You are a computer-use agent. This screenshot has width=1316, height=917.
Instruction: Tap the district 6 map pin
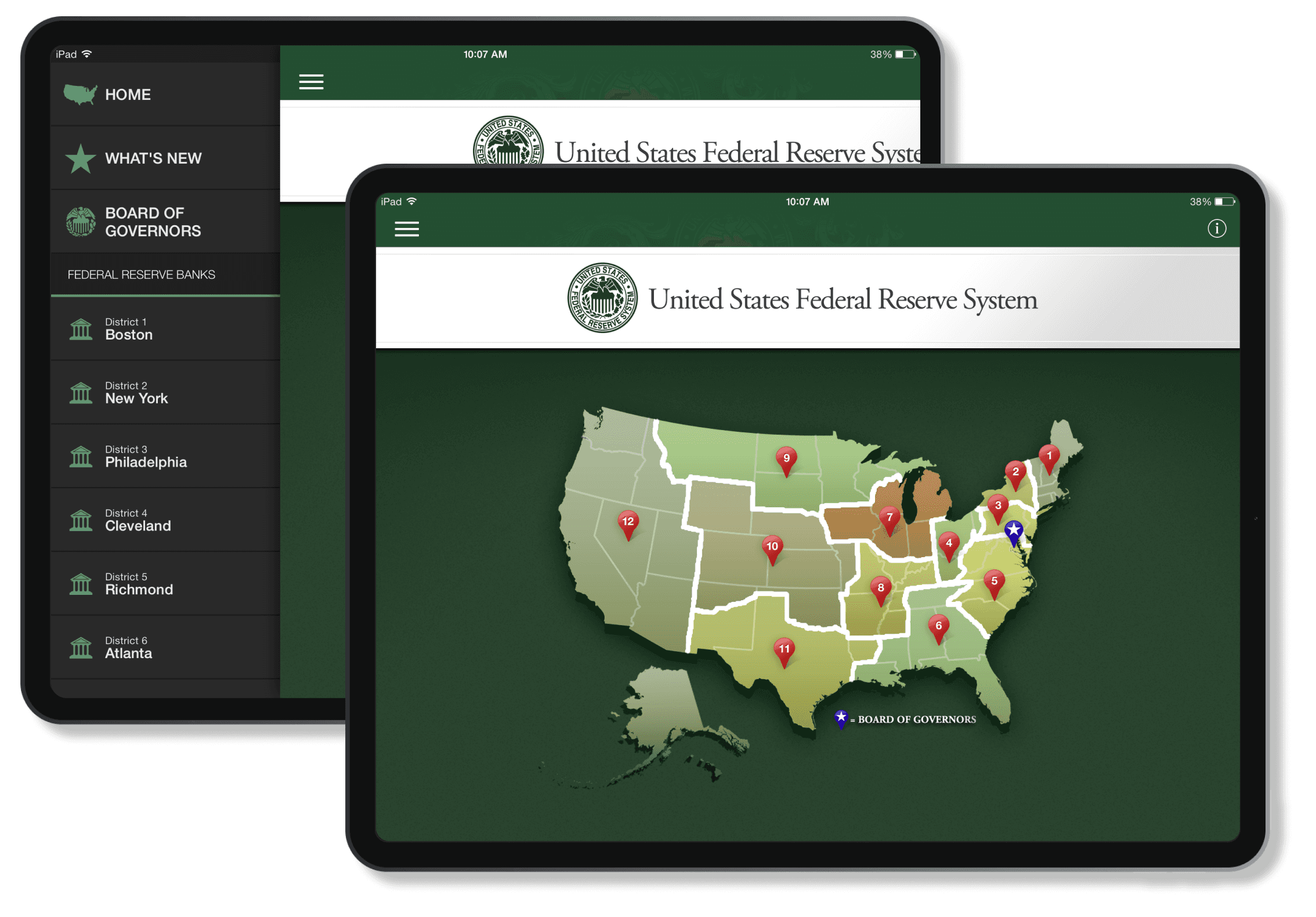[x=938, y=627]
